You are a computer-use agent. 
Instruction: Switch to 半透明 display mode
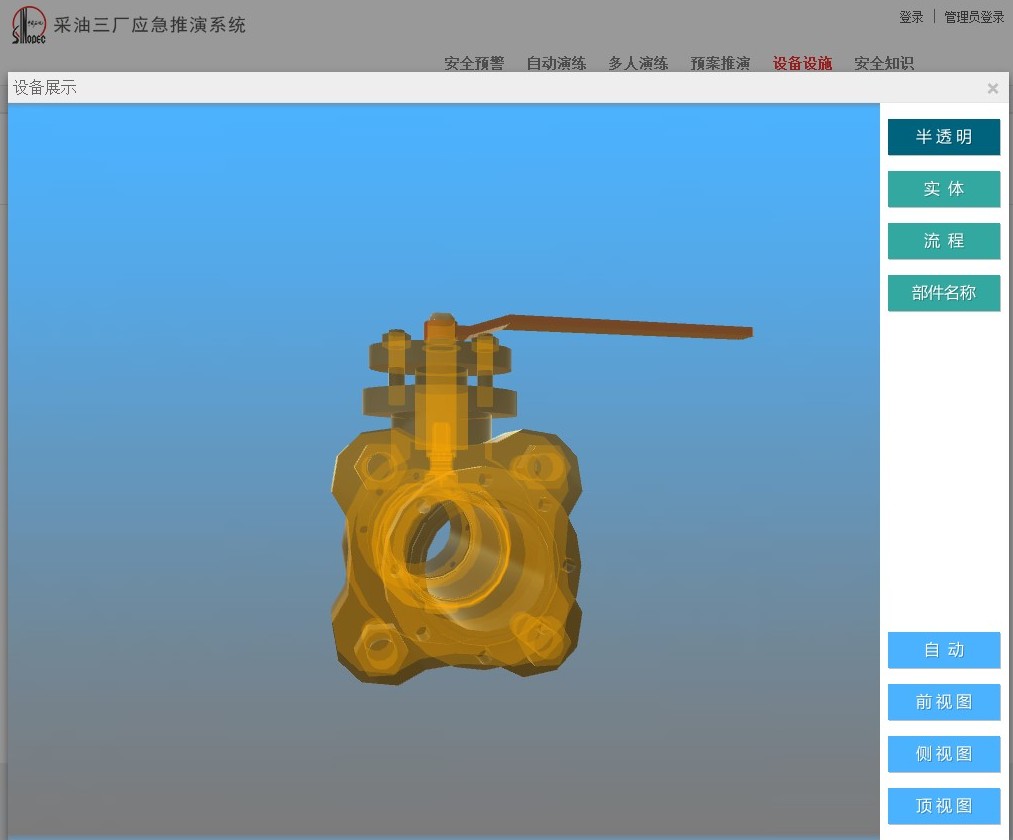tap(943, 137)
